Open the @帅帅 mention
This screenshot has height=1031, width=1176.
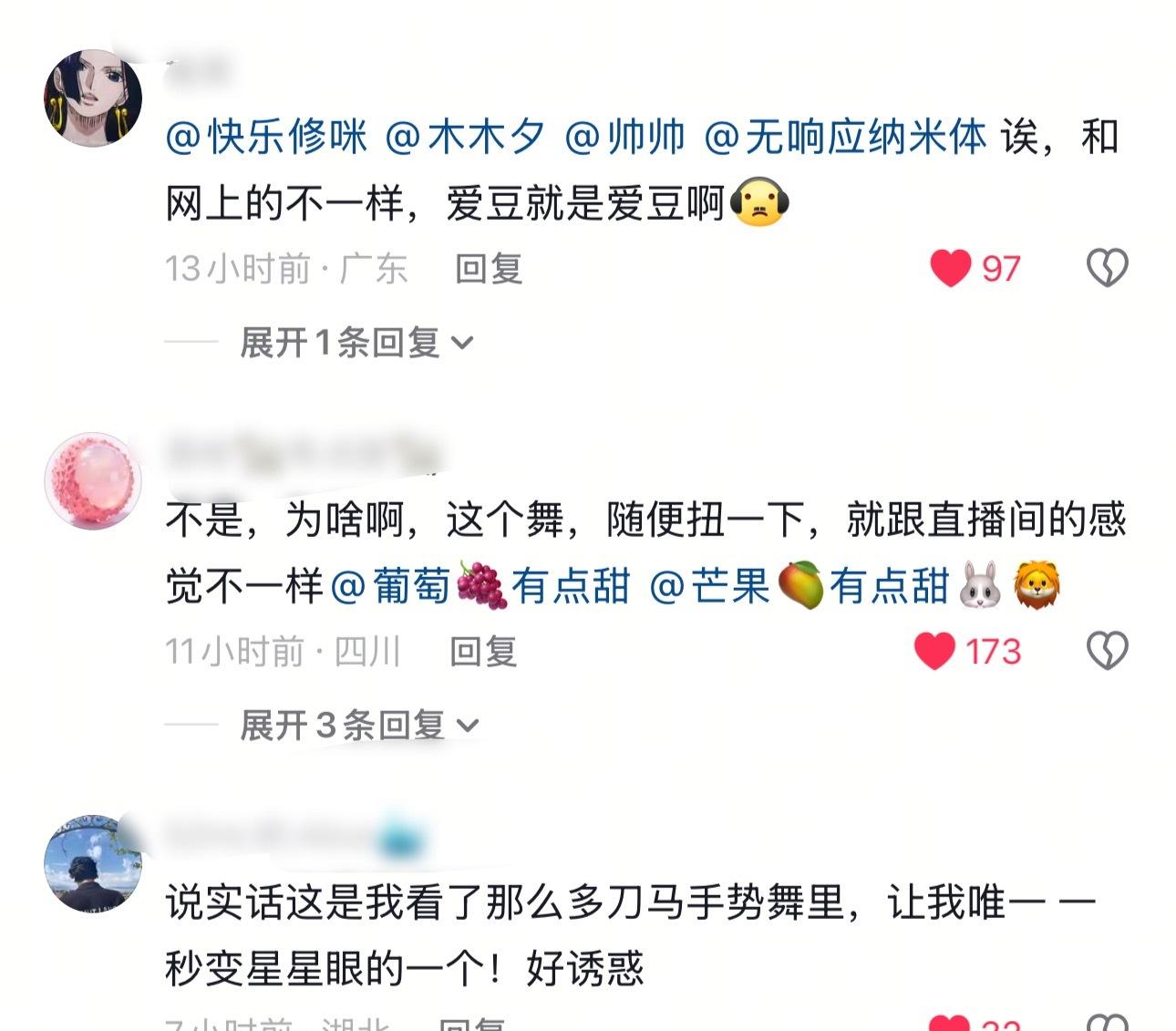click(x=625, y=138)
